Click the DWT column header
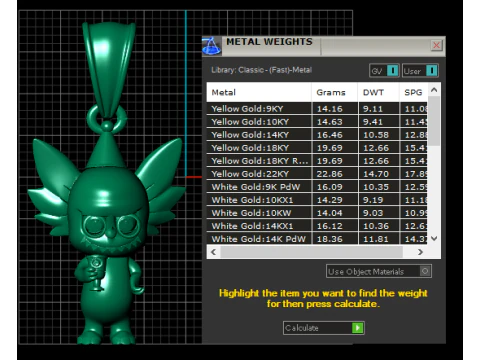The height and width of the screenshot is (360, 480). click(378, 92)
